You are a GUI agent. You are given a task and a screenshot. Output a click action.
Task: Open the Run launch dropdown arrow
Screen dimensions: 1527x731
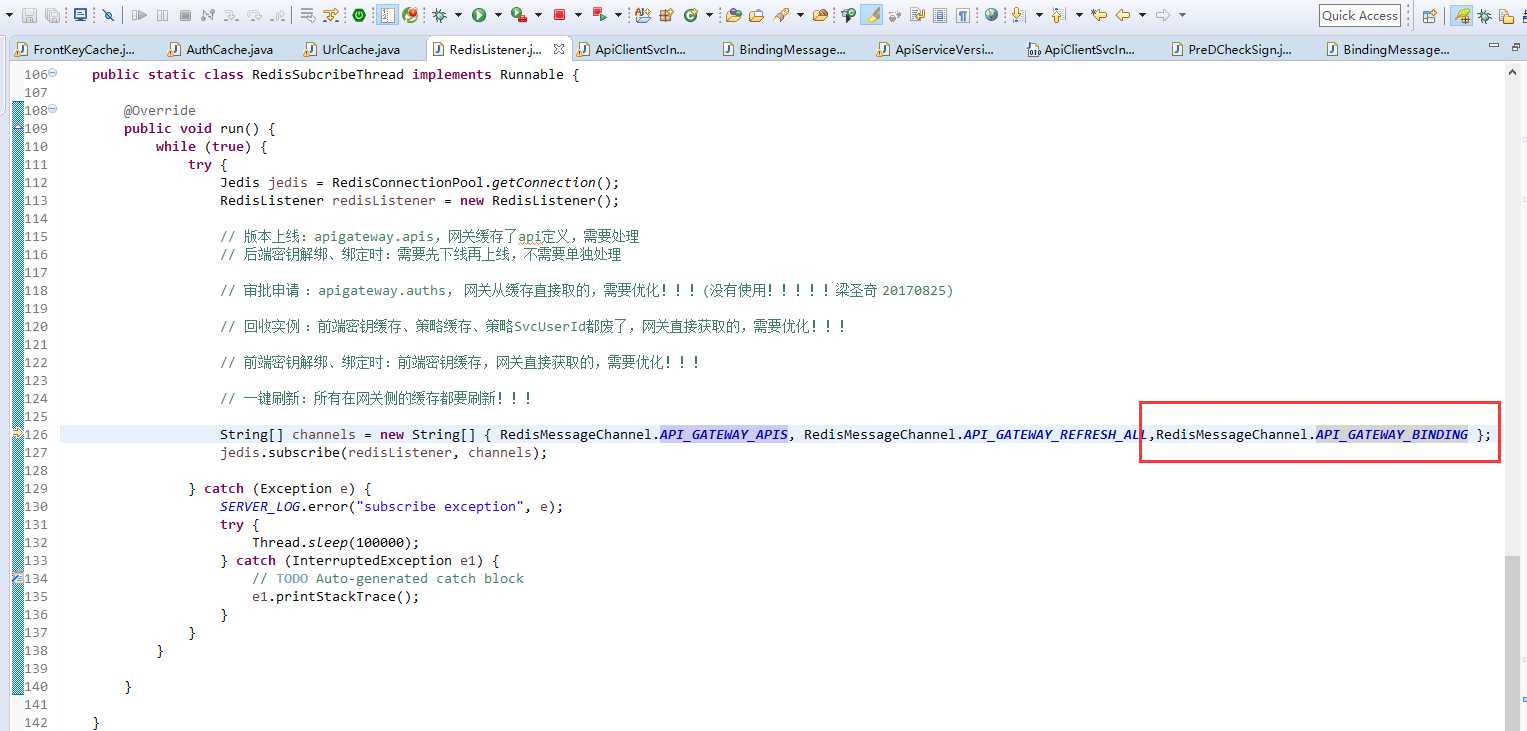point(498,15)
